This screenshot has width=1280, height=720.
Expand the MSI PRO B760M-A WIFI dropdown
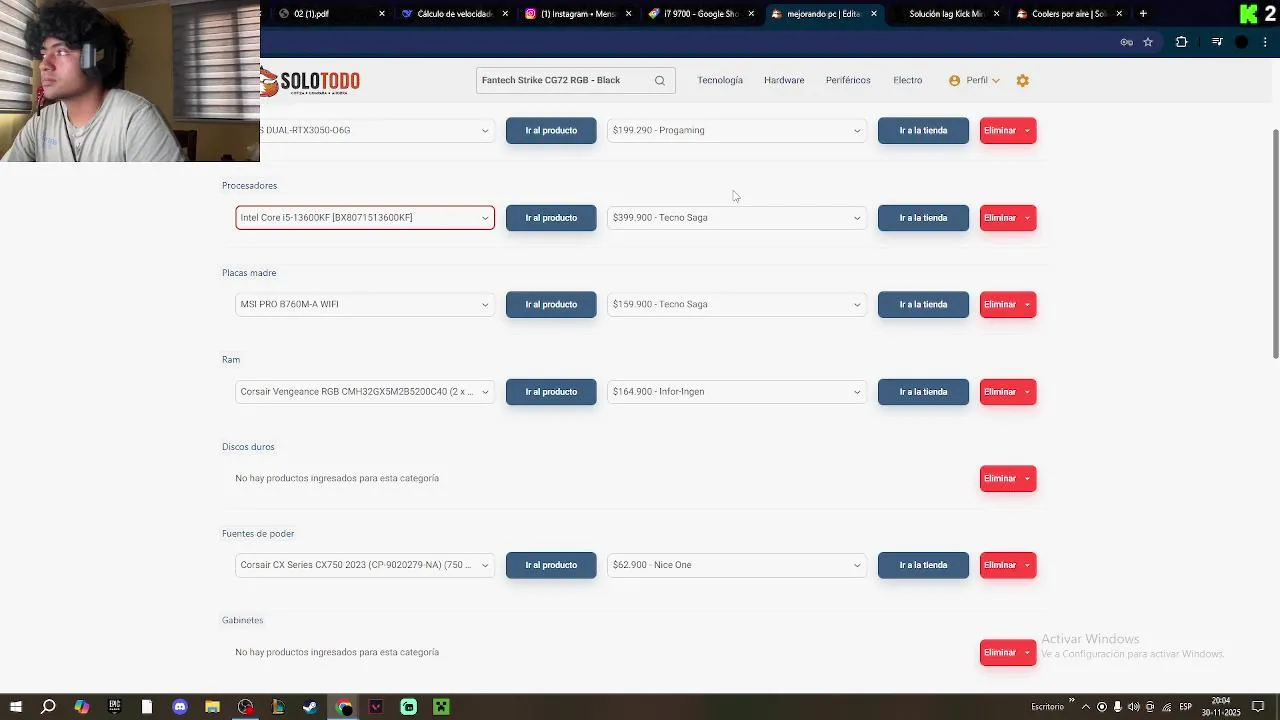[x=365, y=305]
